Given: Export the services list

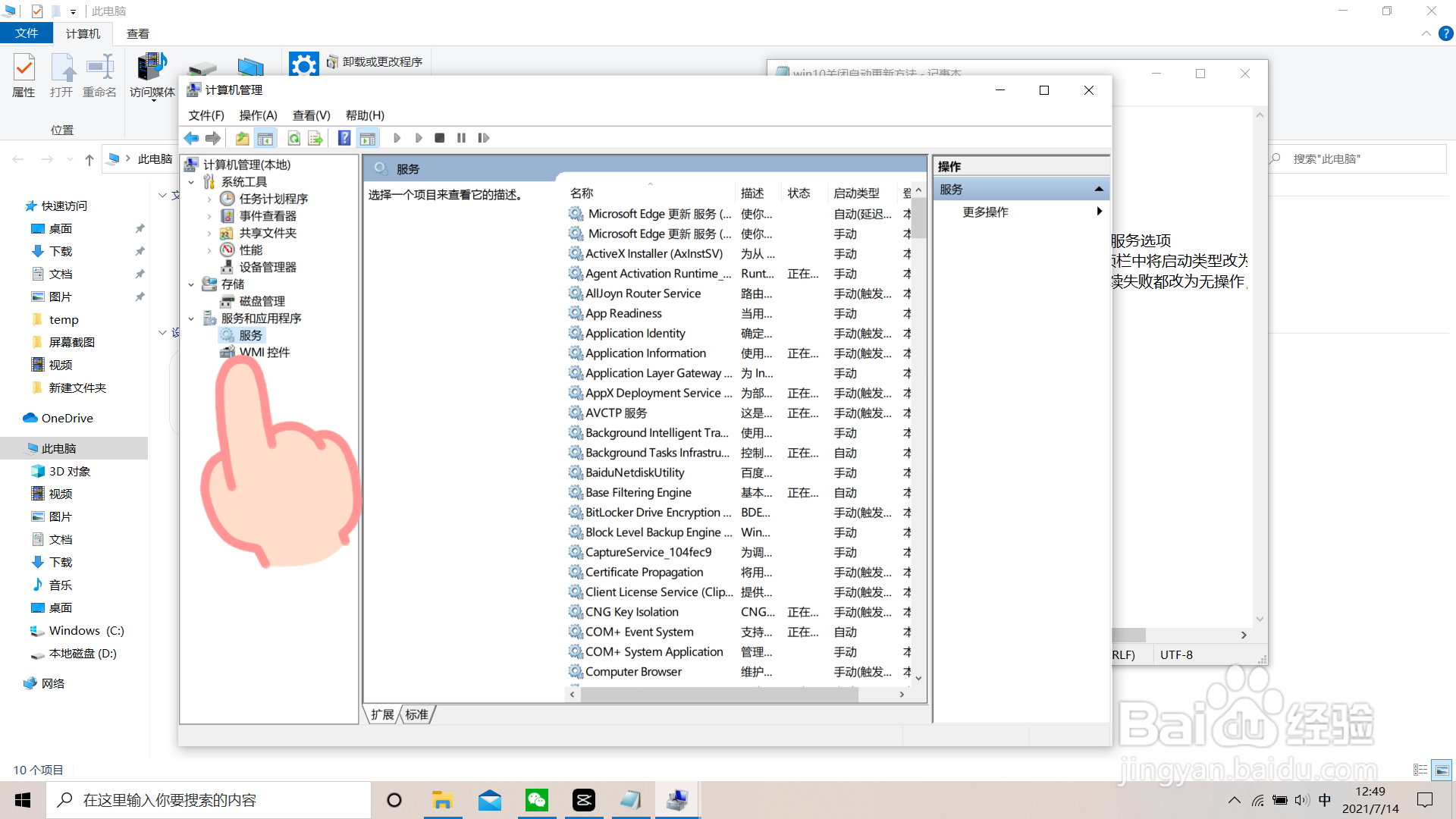Looking at the screenshot, I should (x=315, y=137).
